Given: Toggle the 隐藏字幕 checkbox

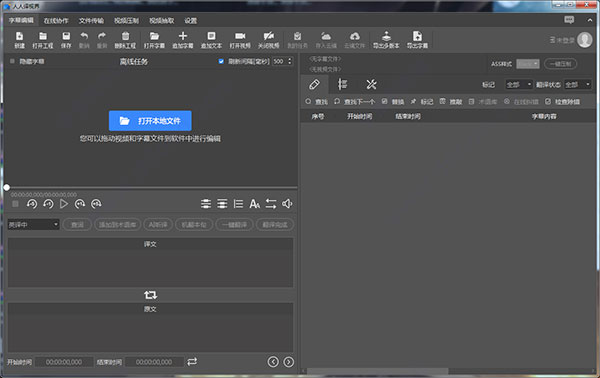Looking at the screenshot, I should pyautogui.click(x=12, y=61).
